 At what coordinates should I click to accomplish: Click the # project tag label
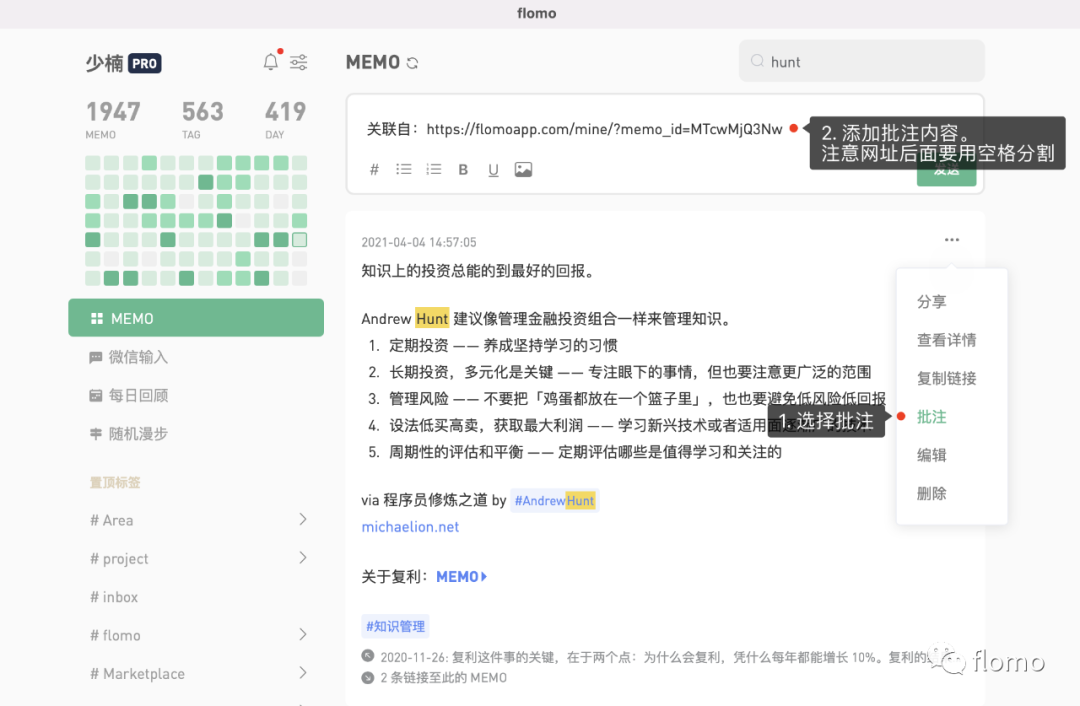tap(119, 559)
